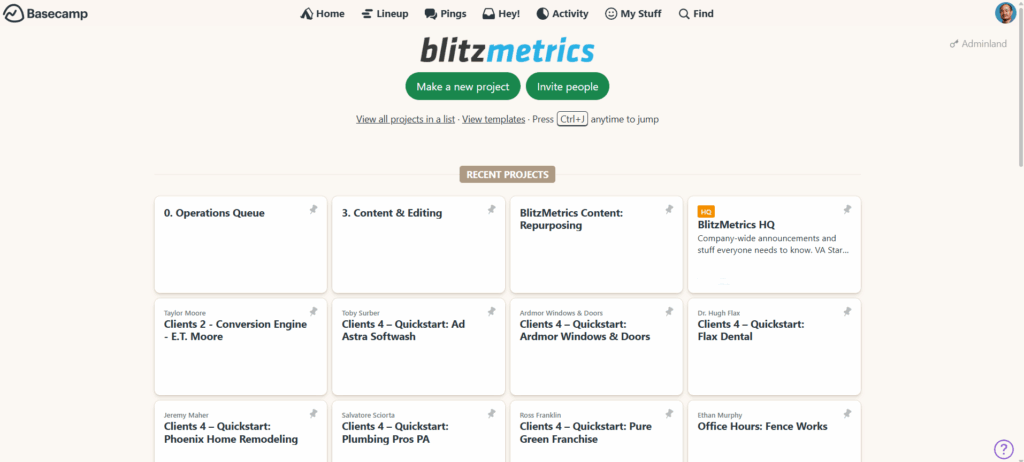Pin the 0. Operations Queue project

(x=313, y=210)
